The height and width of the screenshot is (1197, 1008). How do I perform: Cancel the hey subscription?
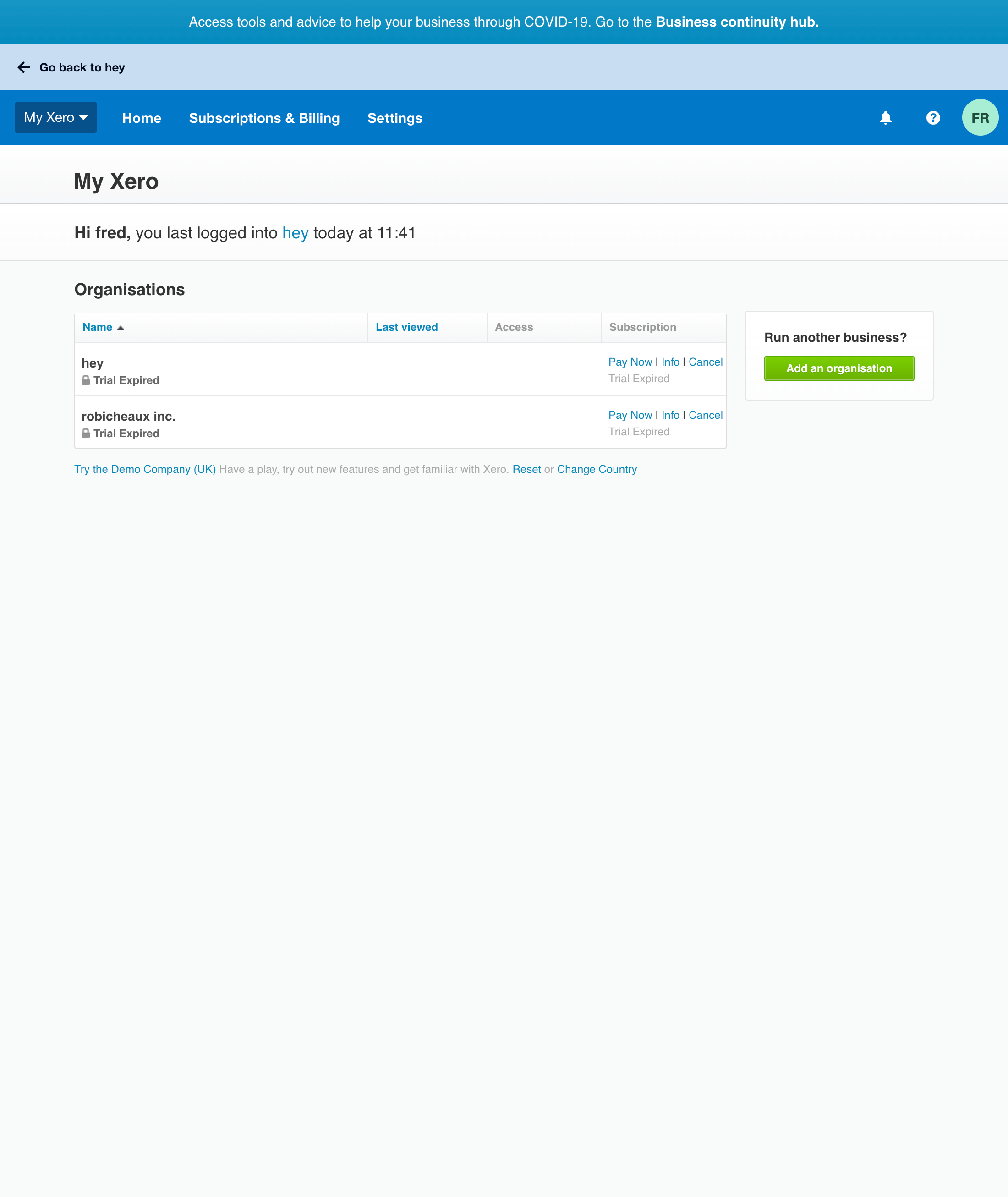(705, 362)
